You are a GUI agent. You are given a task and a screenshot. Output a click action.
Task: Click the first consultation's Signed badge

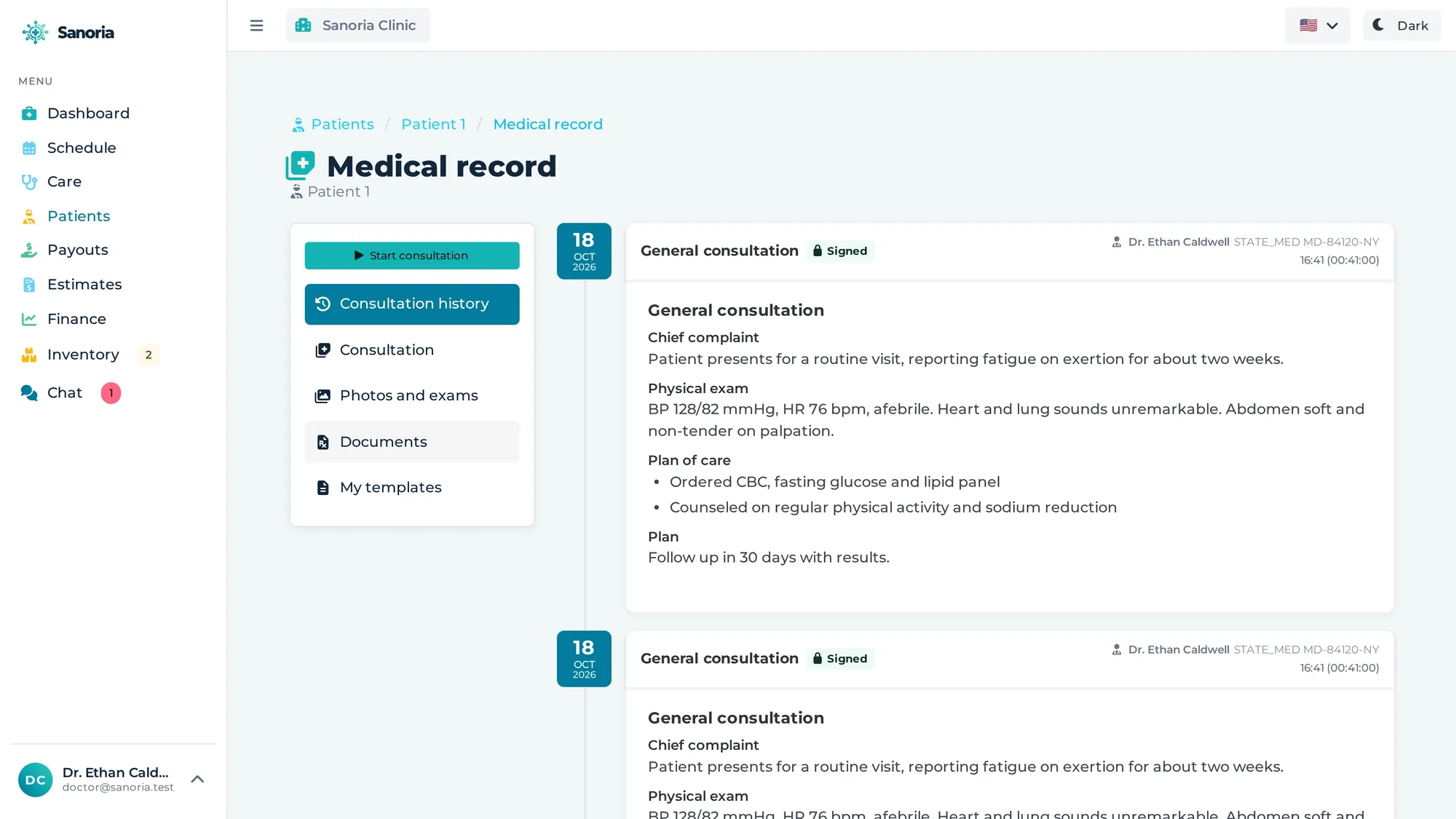pyautogui.click(x=840, y=251)
